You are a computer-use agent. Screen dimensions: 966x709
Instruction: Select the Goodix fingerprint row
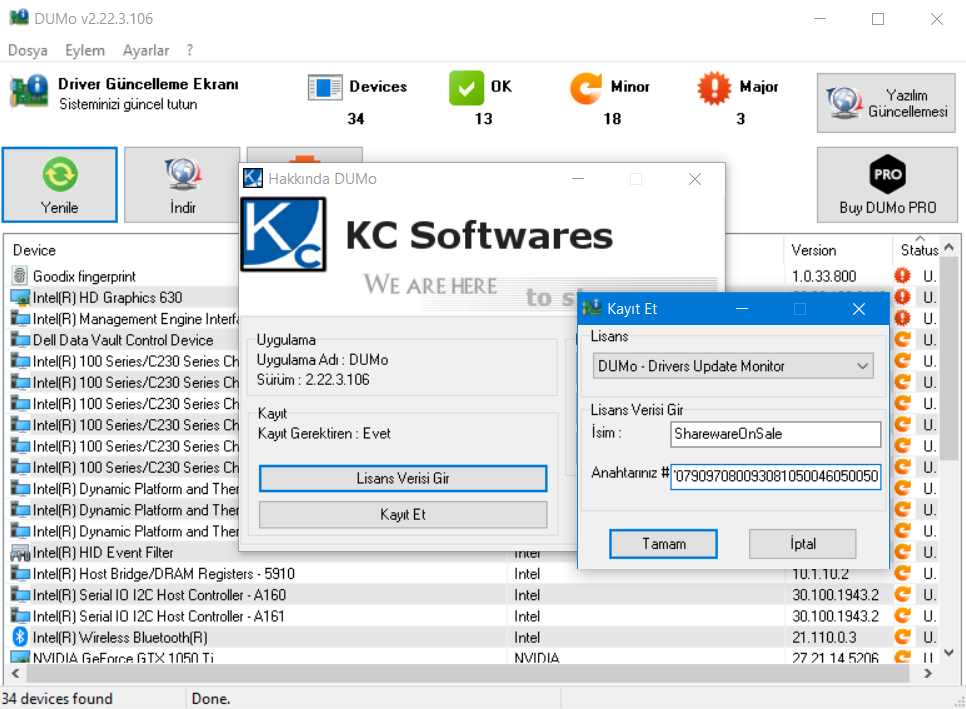(84, 276)
